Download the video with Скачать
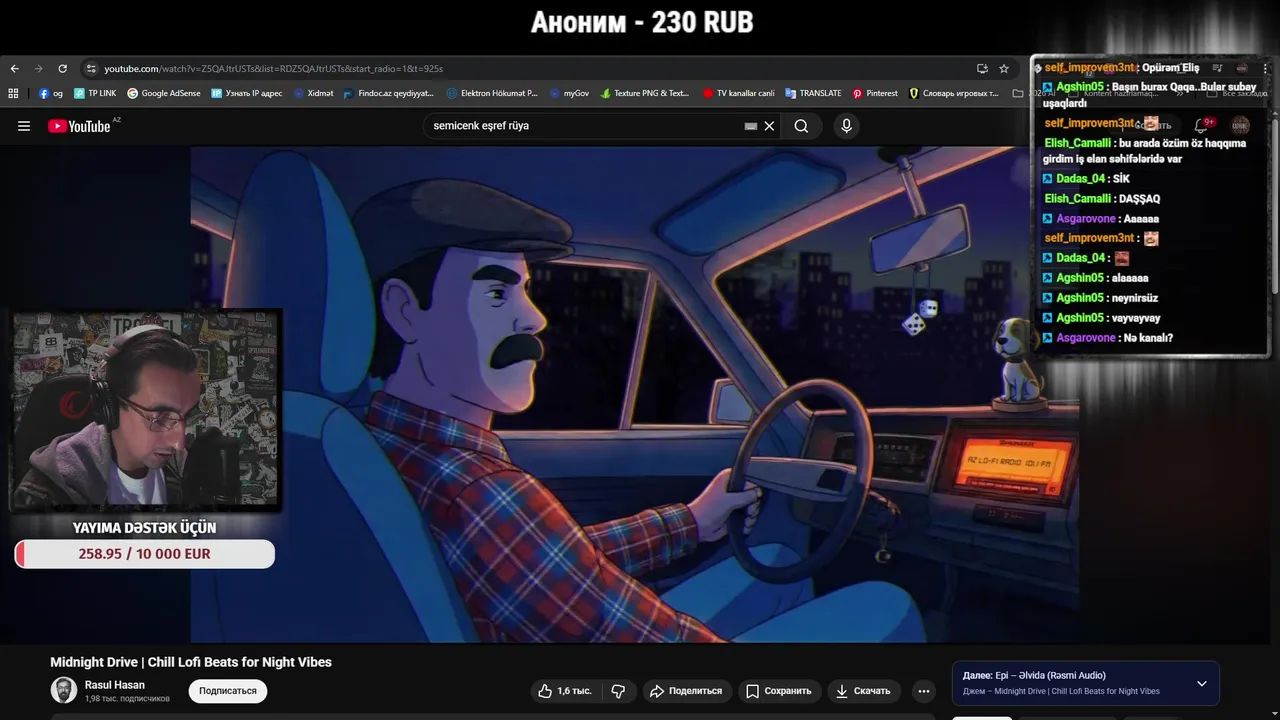 863,691
